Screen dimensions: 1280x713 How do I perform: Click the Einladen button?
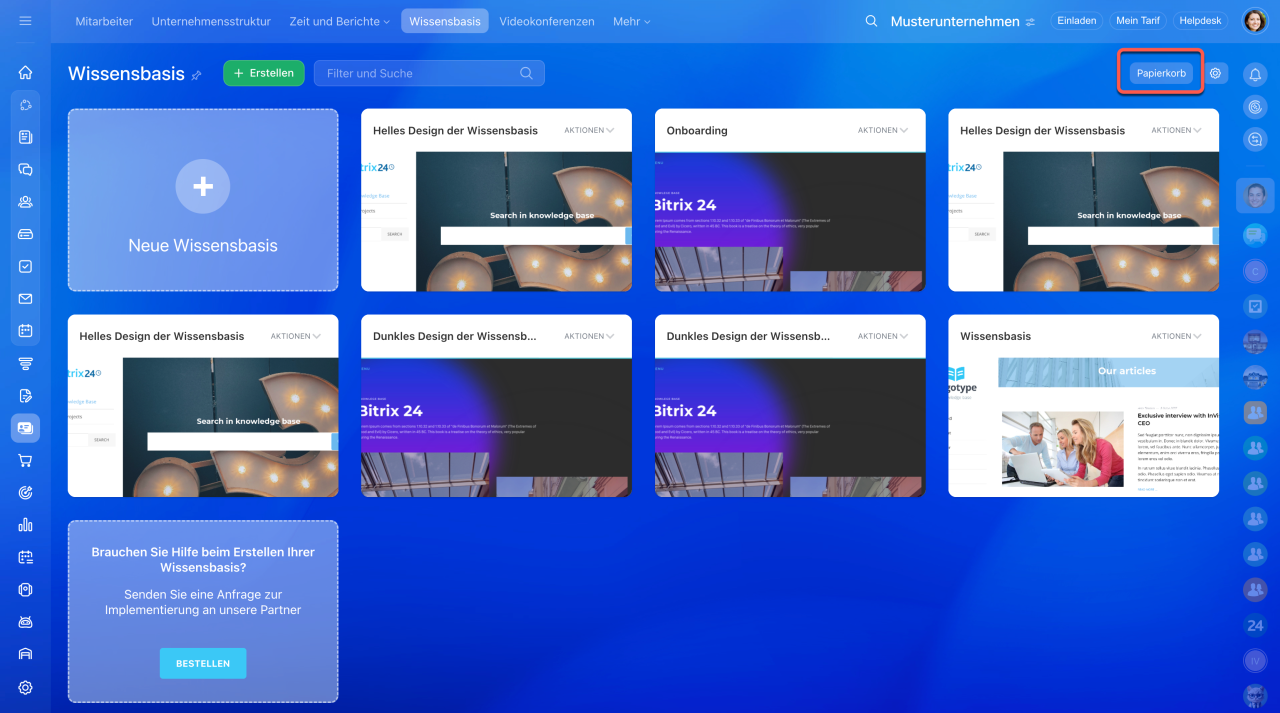(x=1076, y=21)
